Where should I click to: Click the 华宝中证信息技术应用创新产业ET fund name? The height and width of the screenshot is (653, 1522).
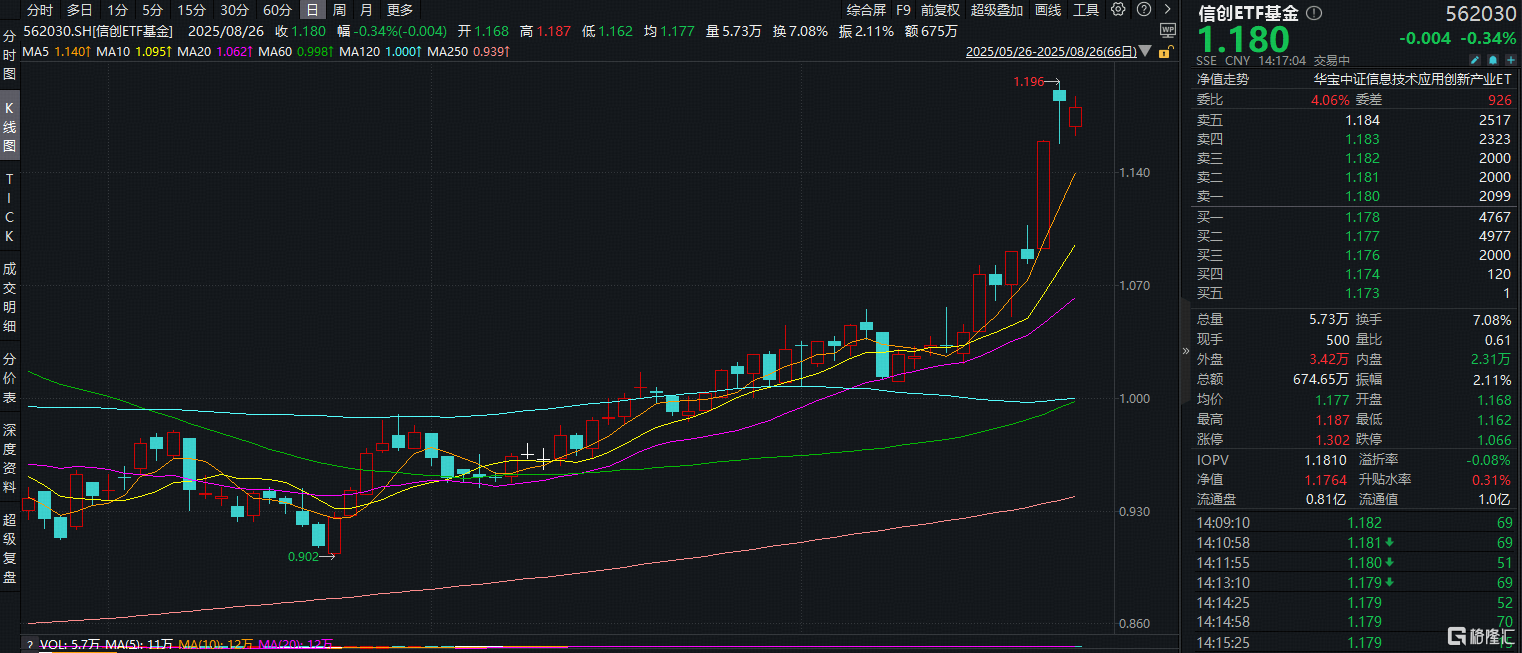(x=1411, y=80)
